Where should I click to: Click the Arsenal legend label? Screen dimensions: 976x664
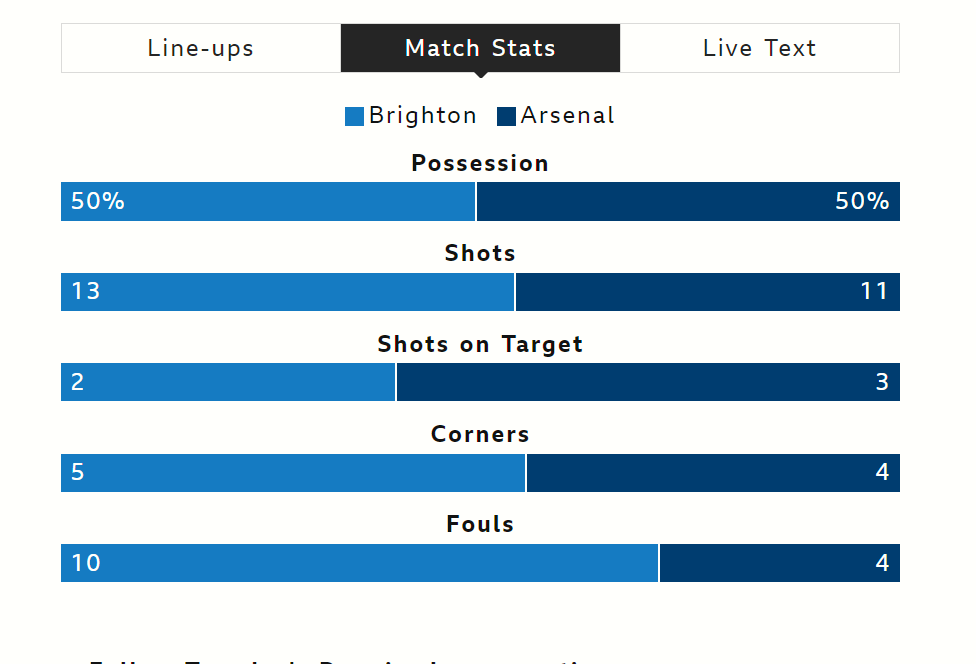pos(568,116)
